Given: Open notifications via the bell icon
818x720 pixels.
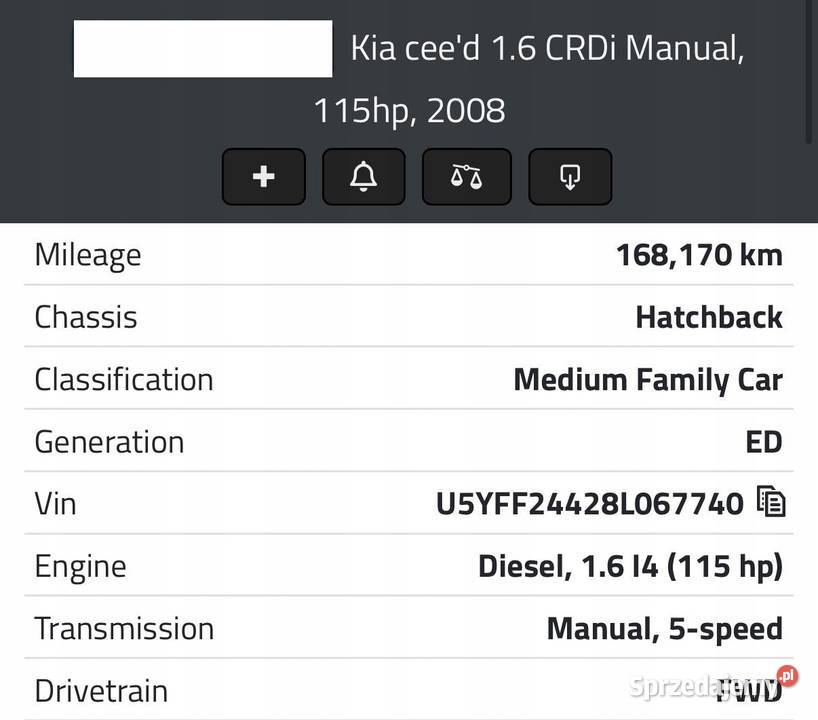Looking at the screenshot, I should (x=363, y=176).
